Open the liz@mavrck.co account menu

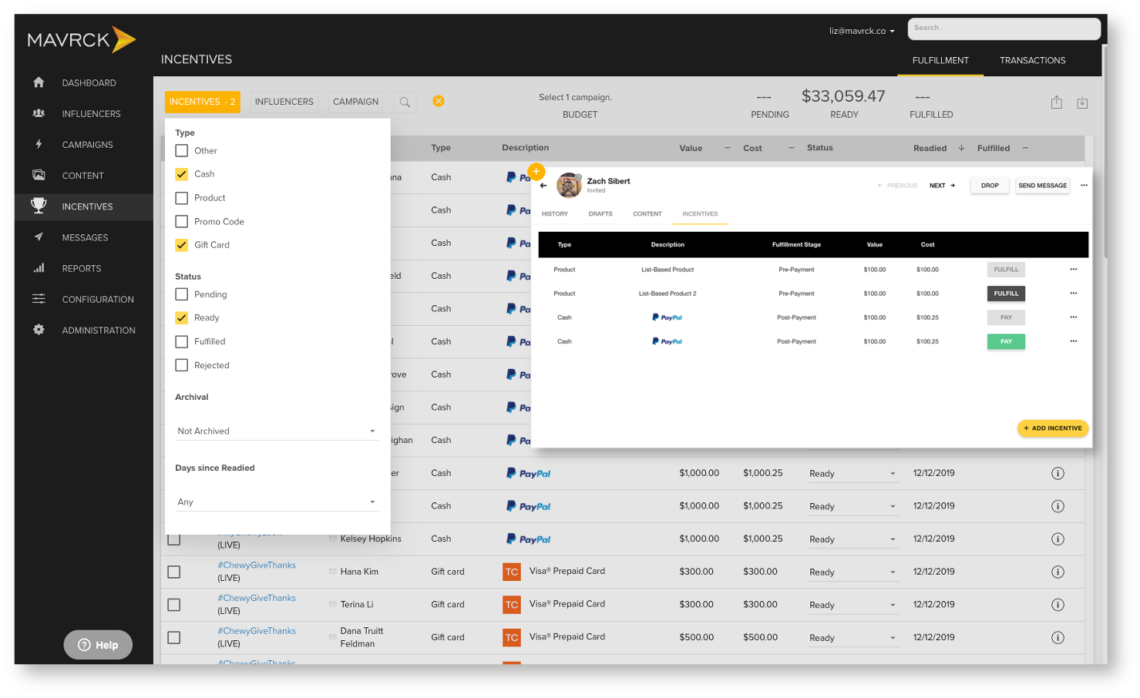[862, 31]
